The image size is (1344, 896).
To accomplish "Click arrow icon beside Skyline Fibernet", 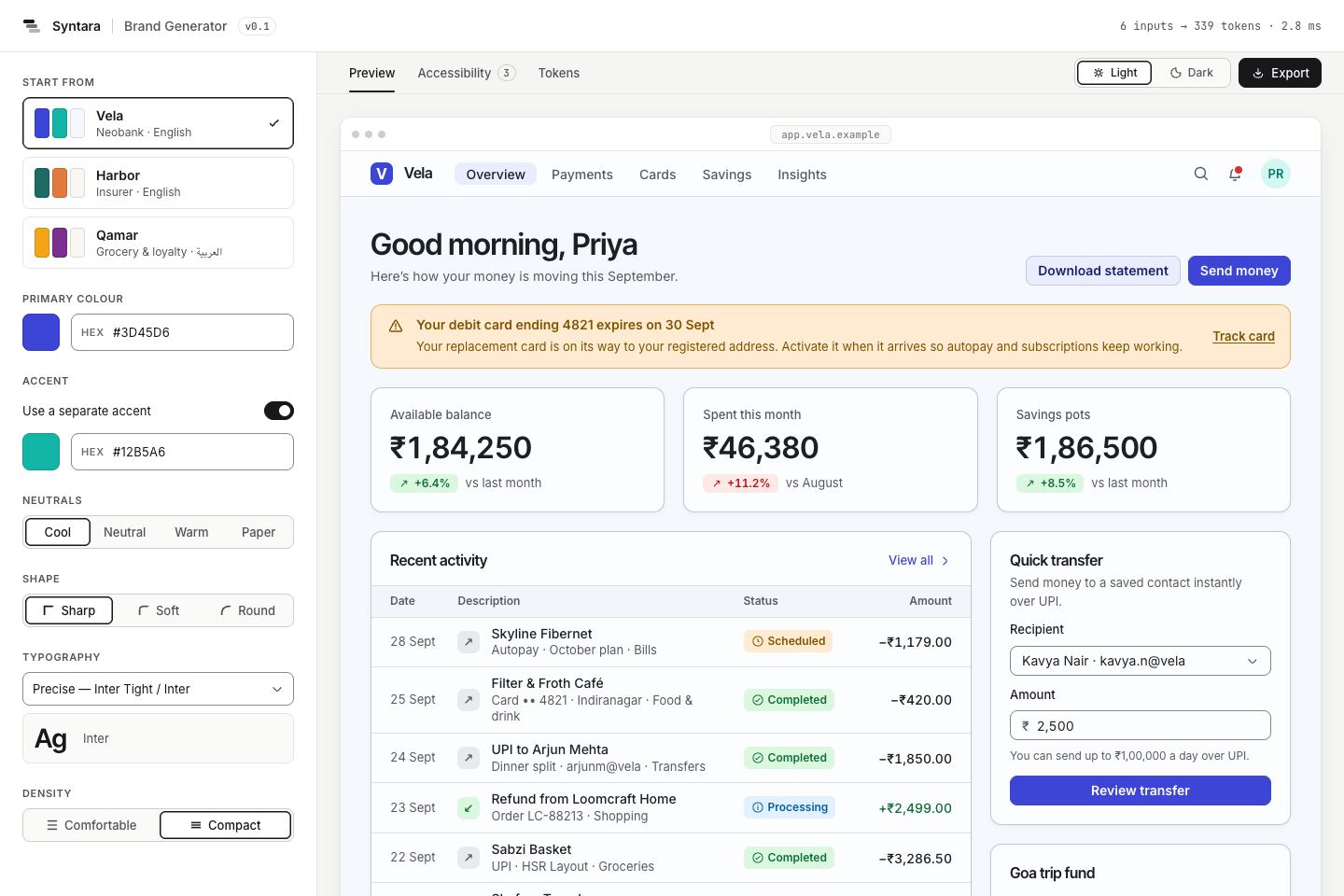I will pyautogui.click(x=469, y=642).
